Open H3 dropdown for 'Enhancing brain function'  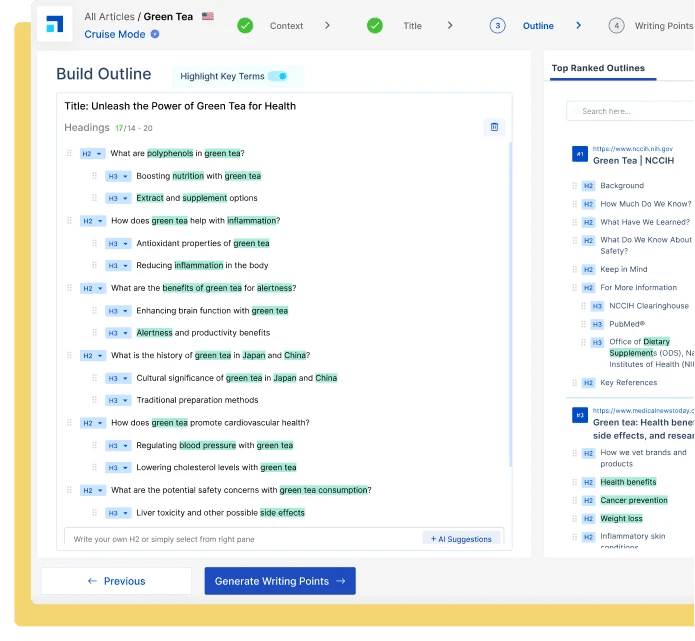[118, 311]
